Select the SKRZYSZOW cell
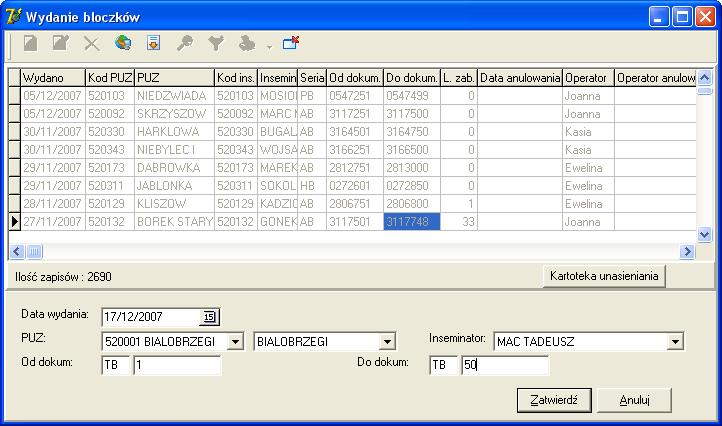722x426 pixels. click(175, 114)
